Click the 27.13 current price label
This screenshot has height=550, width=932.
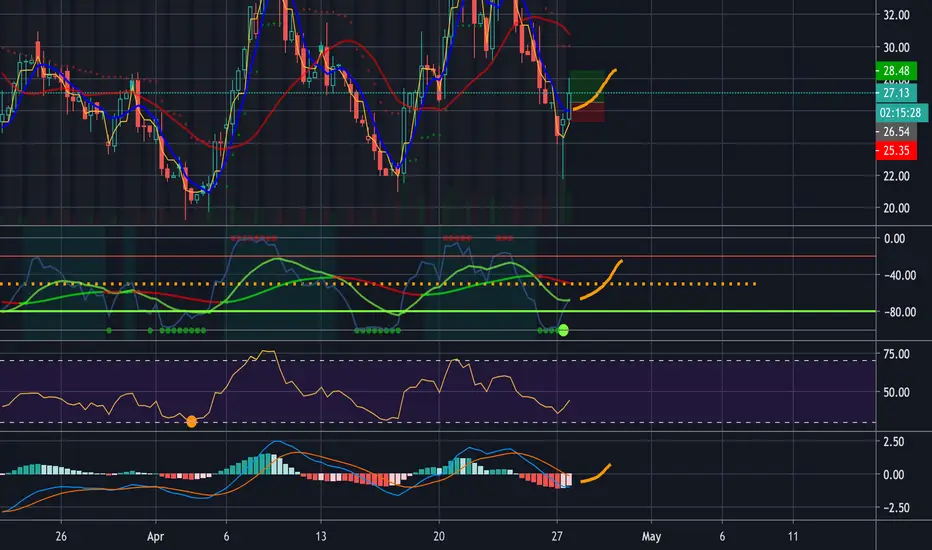(896, 93)
